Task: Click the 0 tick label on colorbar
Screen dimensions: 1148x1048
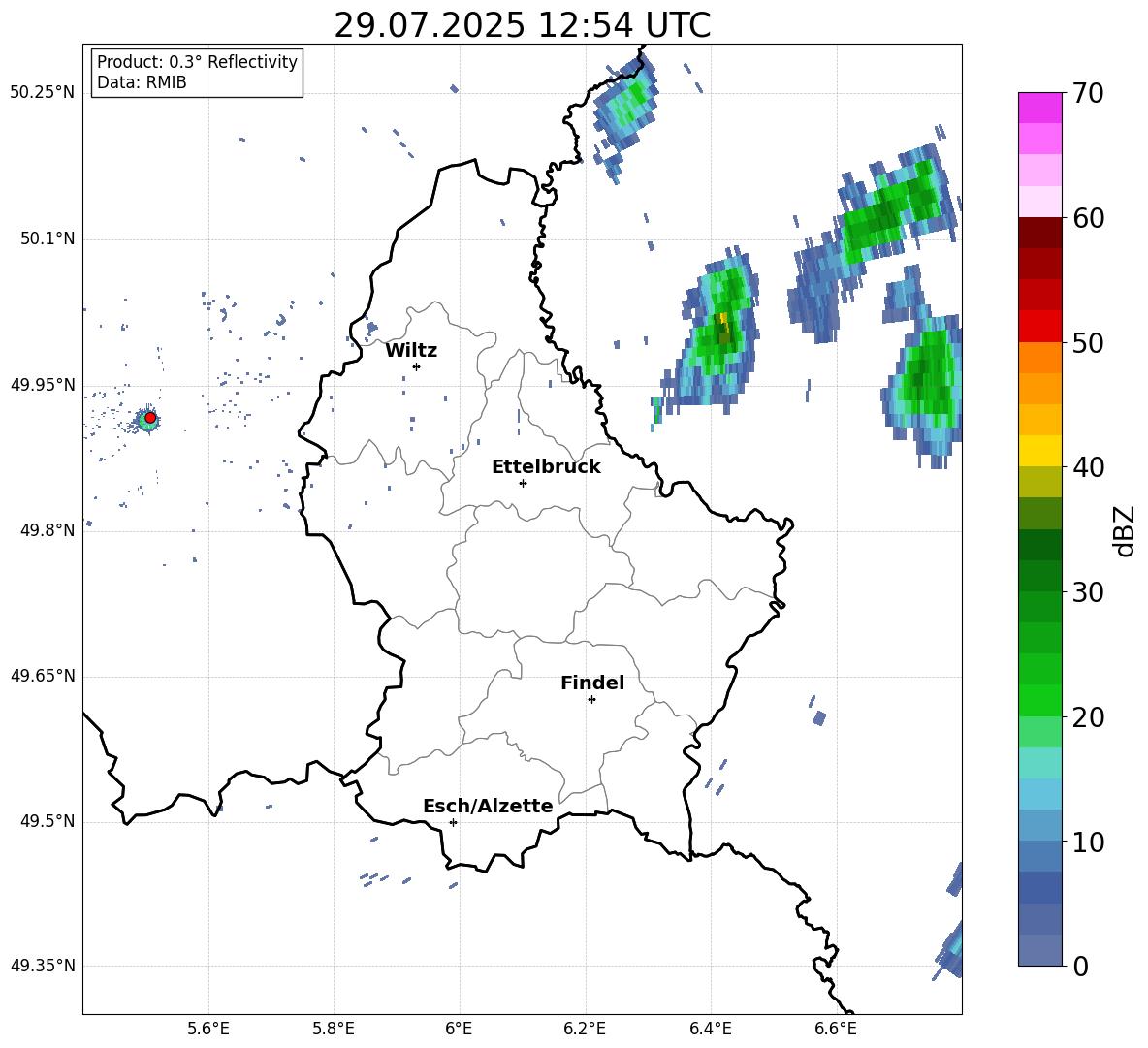Action: click(x=1080, y=967)
